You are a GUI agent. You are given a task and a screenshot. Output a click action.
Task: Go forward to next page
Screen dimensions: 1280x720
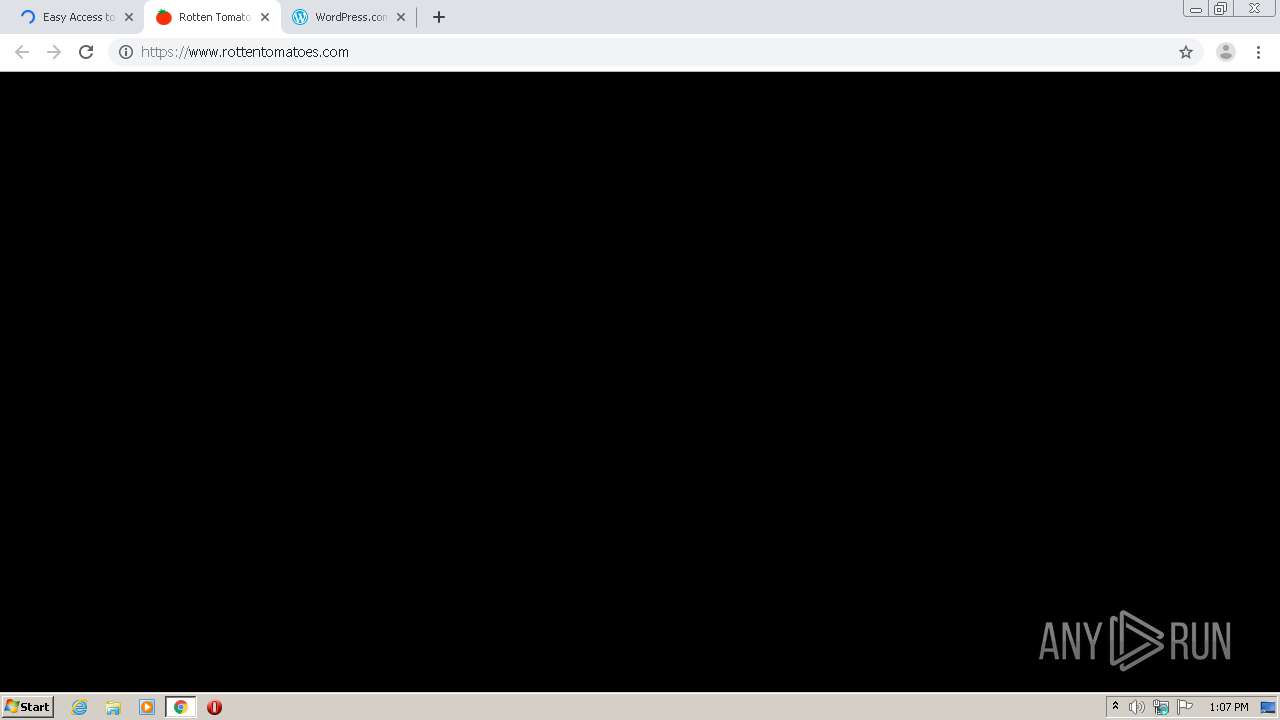point(54,52)
